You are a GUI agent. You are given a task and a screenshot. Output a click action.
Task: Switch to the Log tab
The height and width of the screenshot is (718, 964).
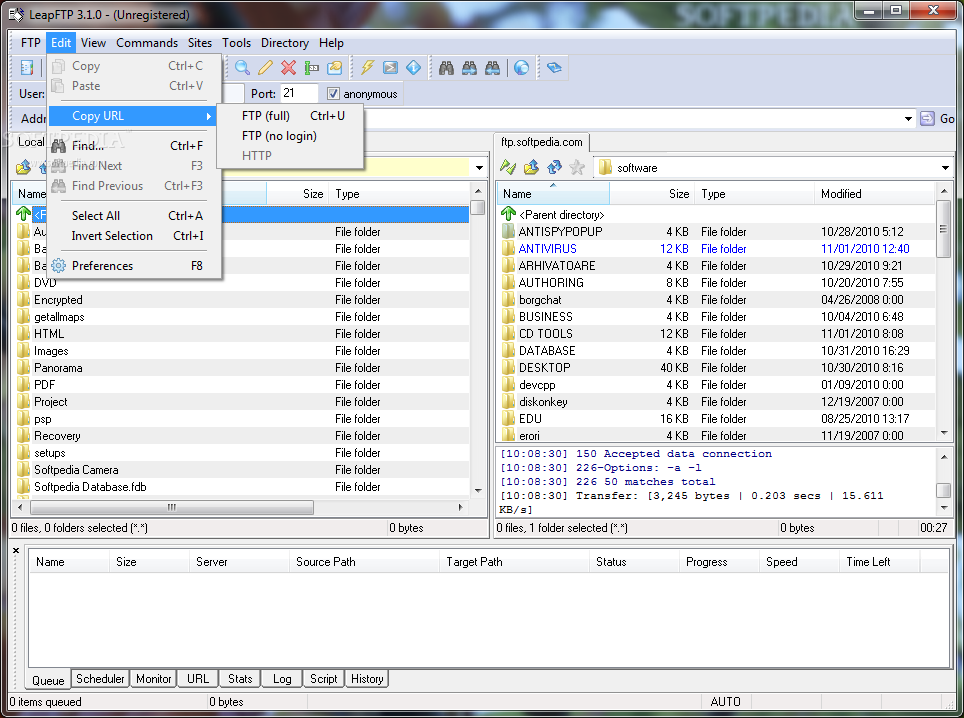tap(282, 679)
